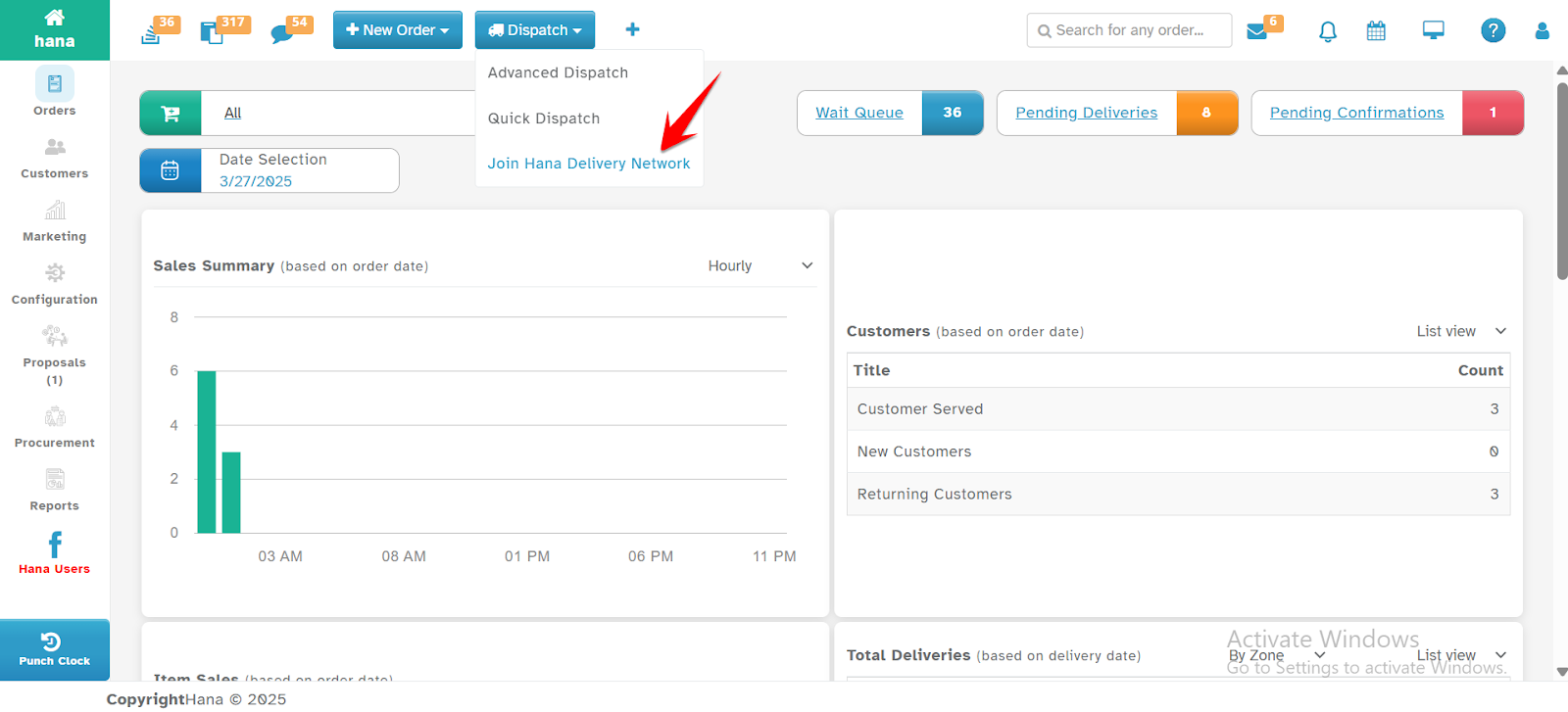
Task: Open Marketing in the sidebar
Action: (55, 221)
